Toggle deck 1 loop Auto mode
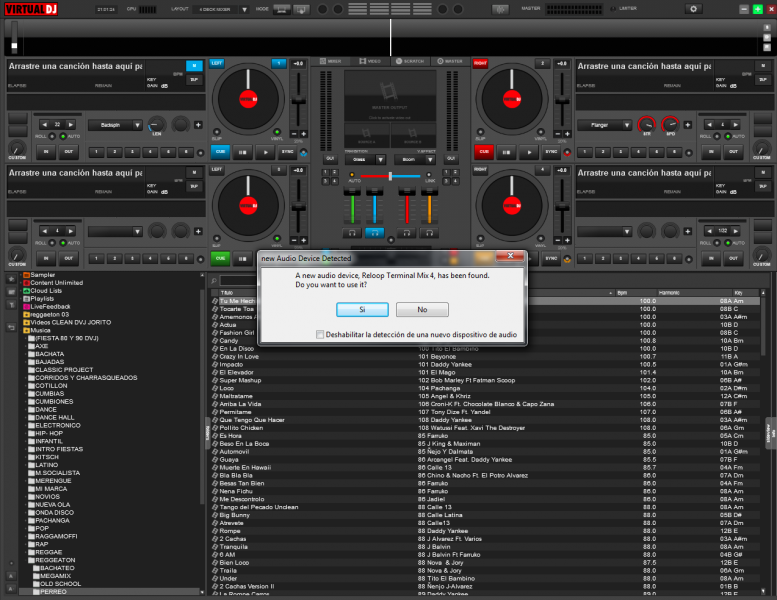The image size is (777, 600). click(x=63, y=136)
